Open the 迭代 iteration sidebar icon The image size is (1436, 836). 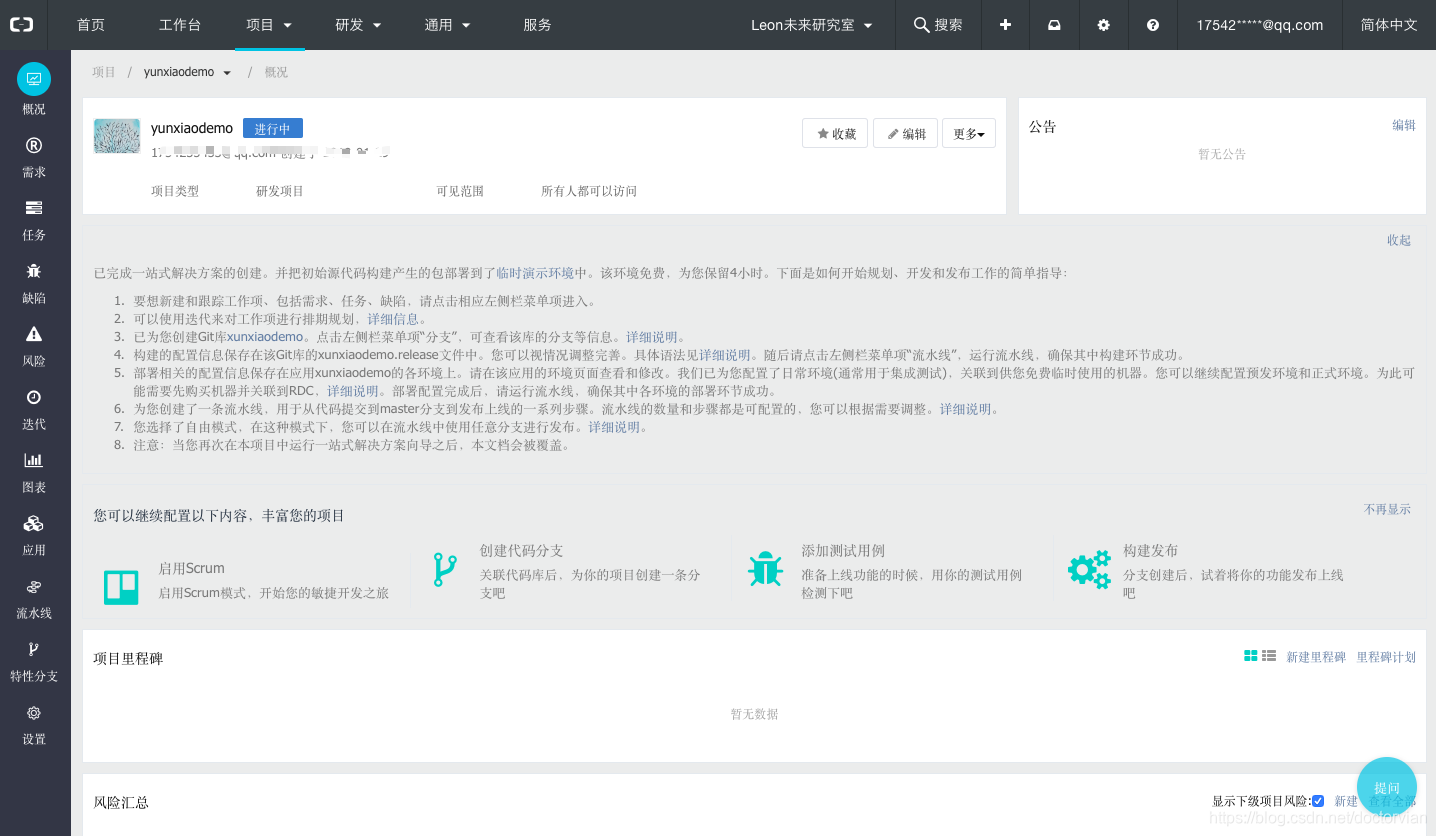(34, 397)
